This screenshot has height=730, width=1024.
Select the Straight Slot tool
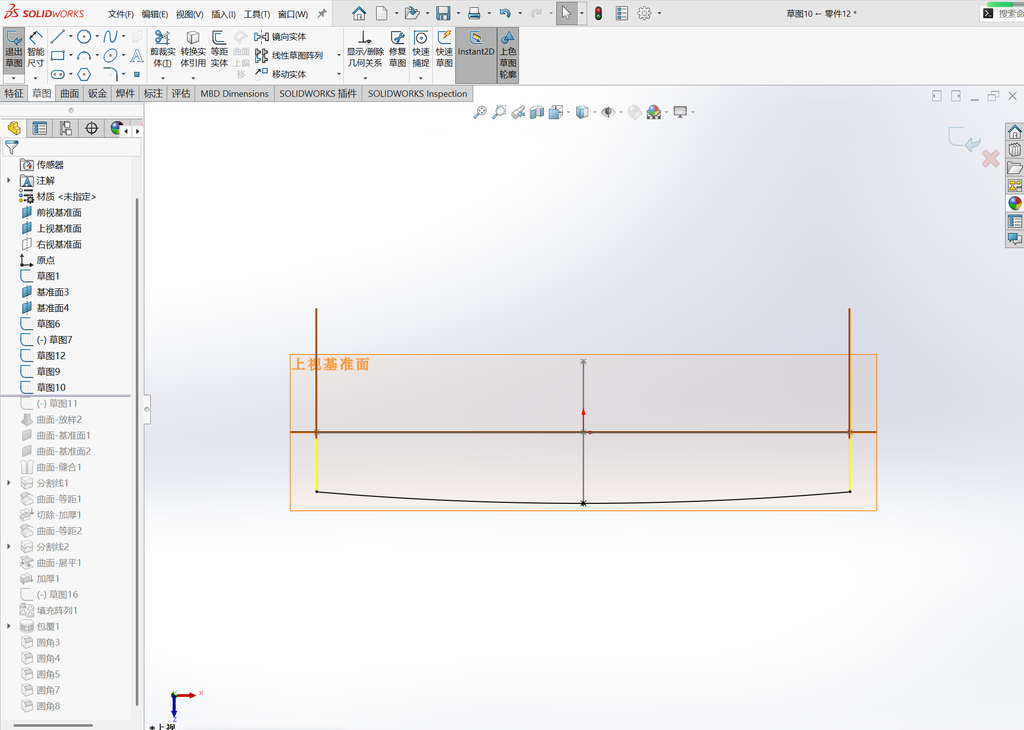coord(57,74)
